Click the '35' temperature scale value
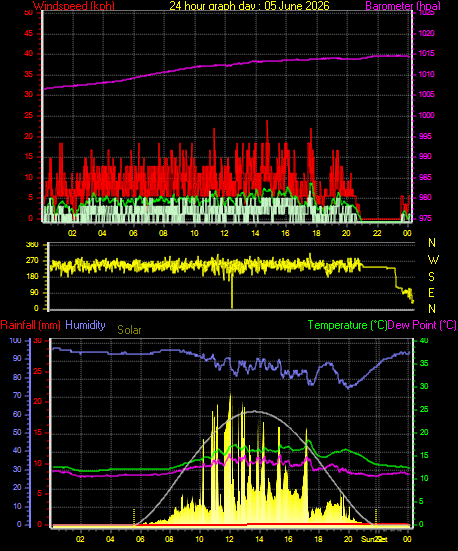The width and height of the screenshot is (458, 551). click(424, 364)
